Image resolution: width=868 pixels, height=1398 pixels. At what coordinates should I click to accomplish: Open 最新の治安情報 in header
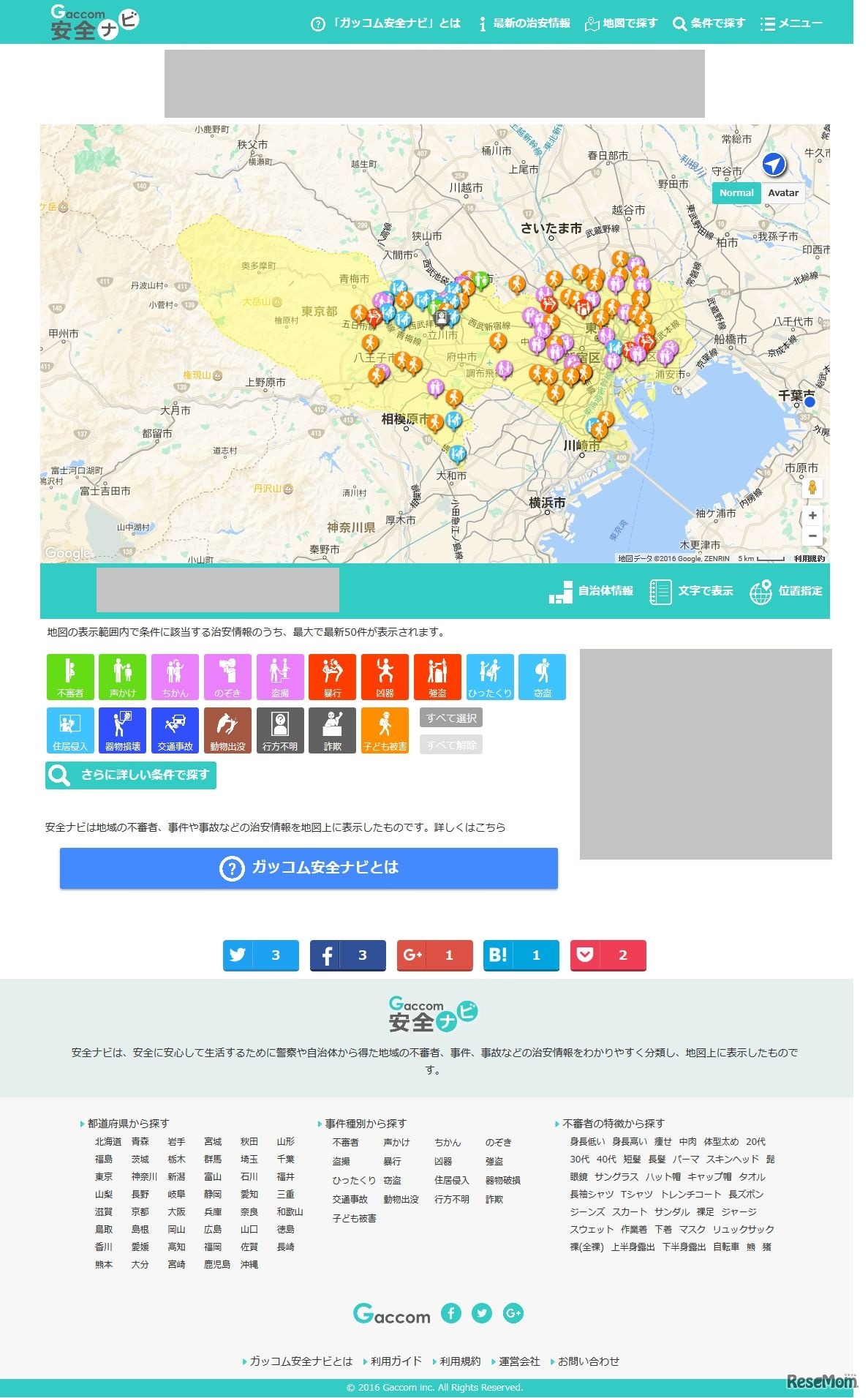tap(524, 23)
